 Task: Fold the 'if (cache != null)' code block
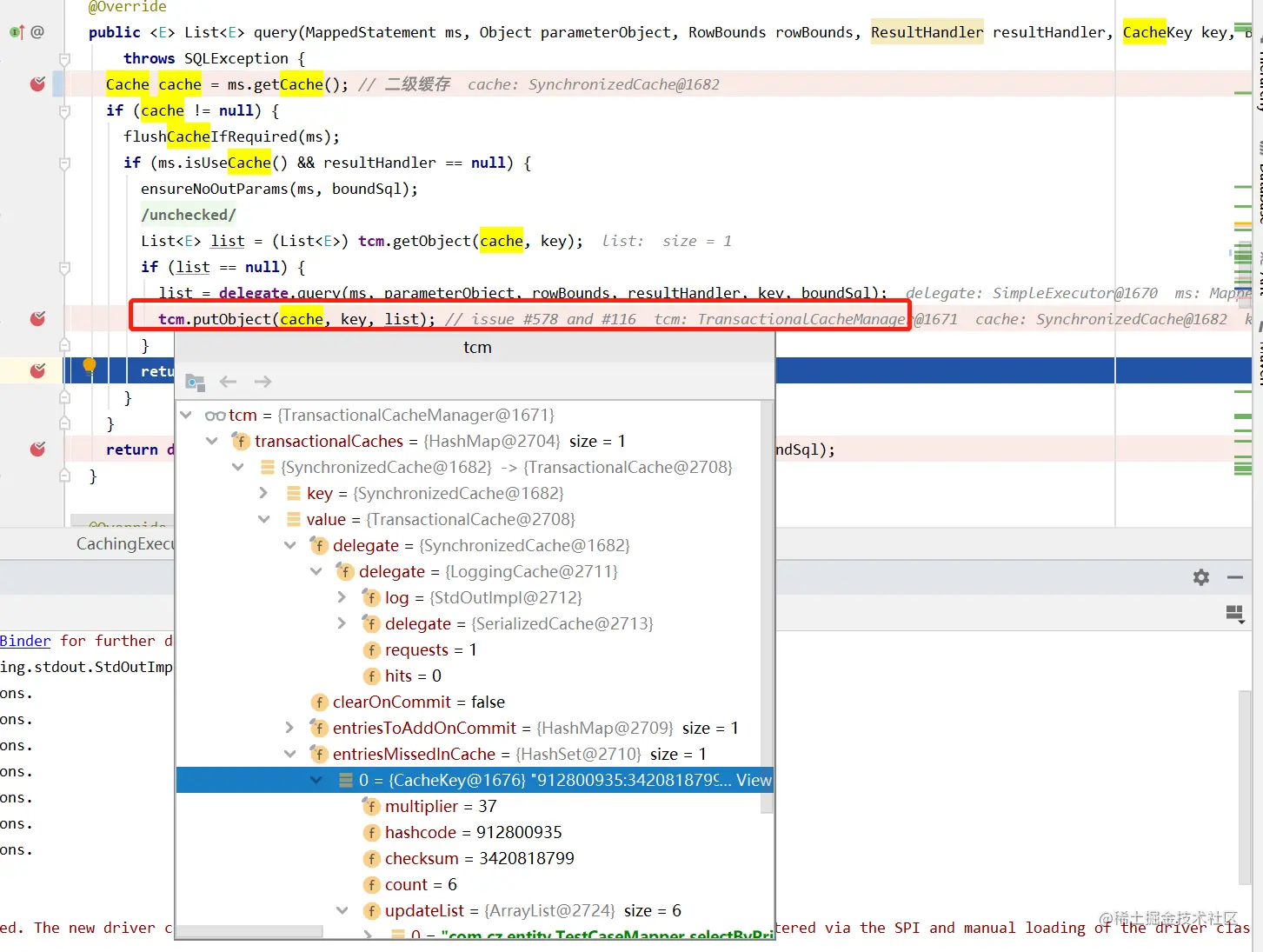(x=64, y=110)
